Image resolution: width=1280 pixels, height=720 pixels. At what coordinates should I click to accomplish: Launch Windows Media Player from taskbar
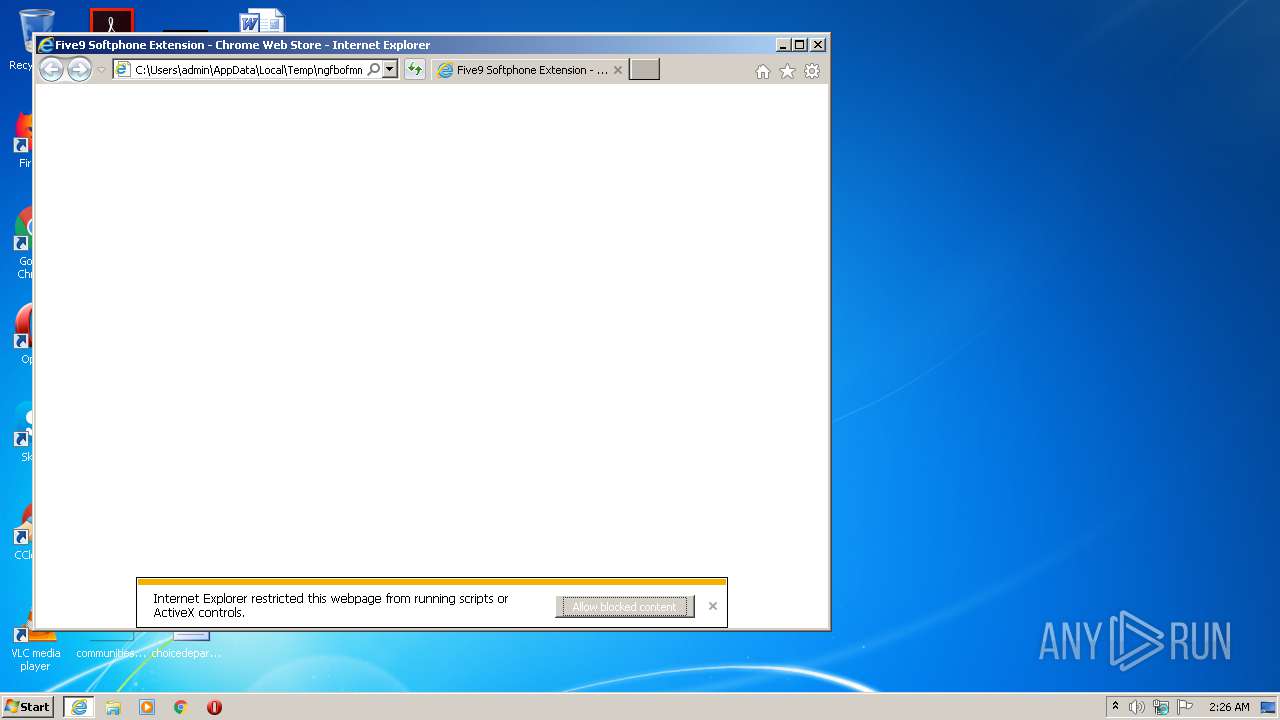coord(147,707)
